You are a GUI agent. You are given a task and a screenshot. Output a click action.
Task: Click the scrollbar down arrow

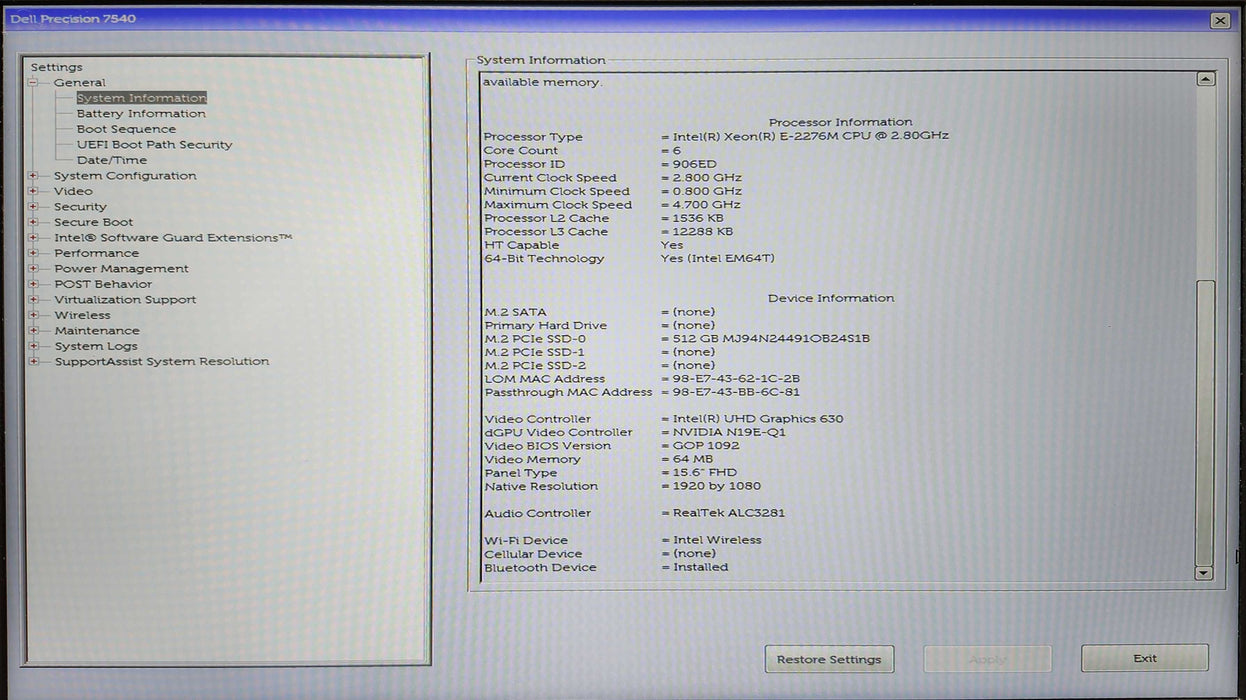tap(1203, 574)
